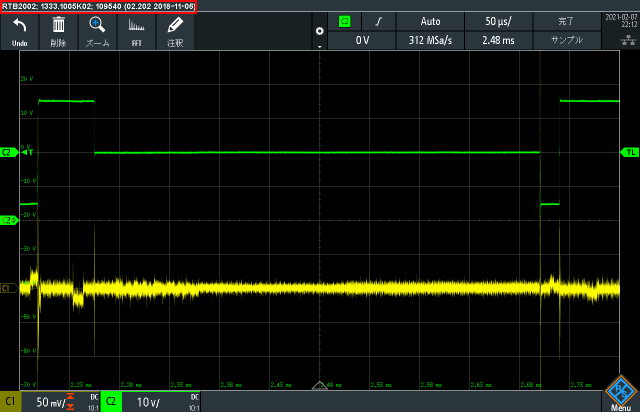Screen dimensions: 640x412
Task: Click the trigger rising edge slope button
Action: pyautogui.click(x=378, y=21)
